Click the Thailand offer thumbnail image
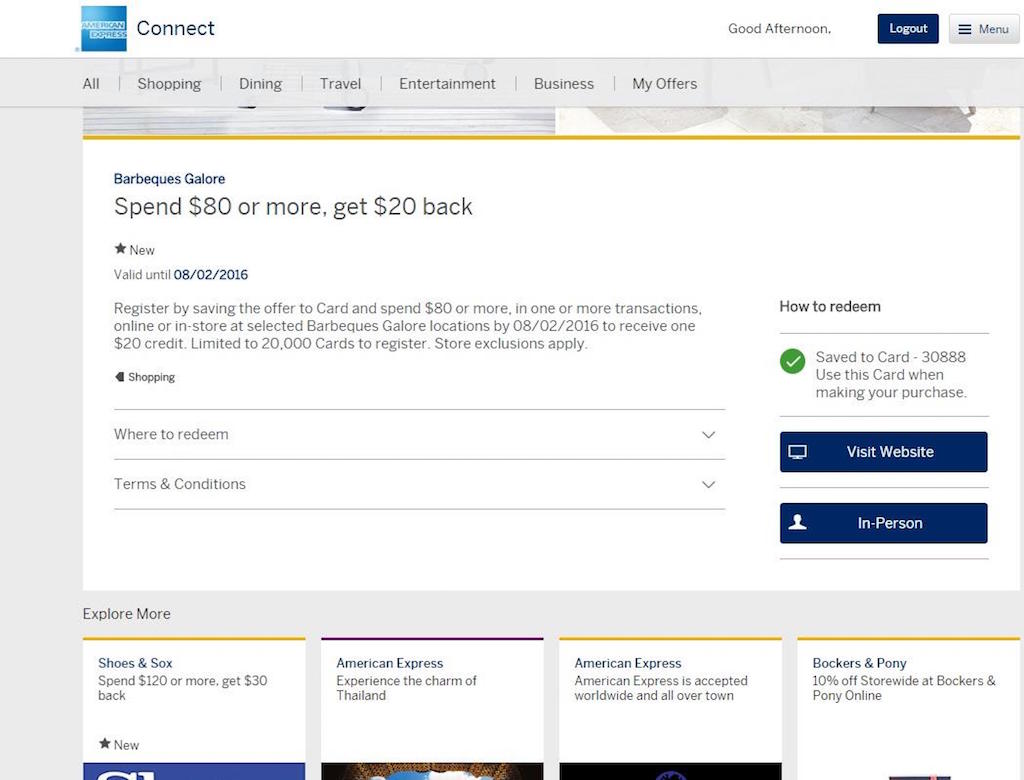This screenshot has width=1024, height=780. coord(432,772)
